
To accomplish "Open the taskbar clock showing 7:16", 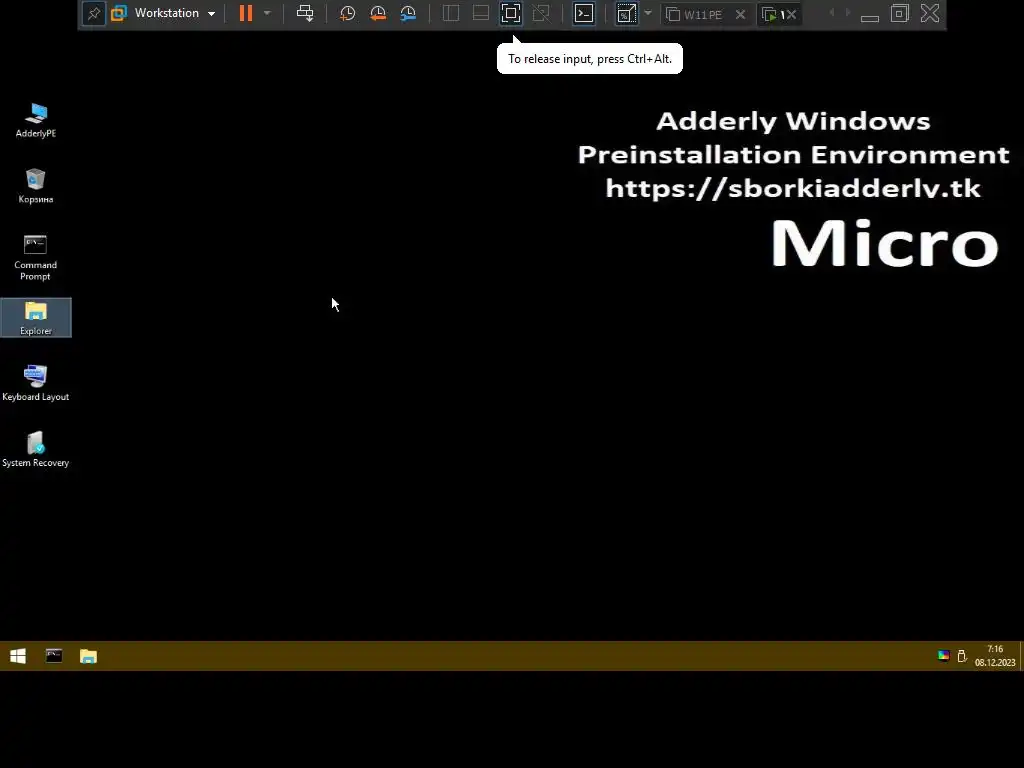I will tap(995, 656).
